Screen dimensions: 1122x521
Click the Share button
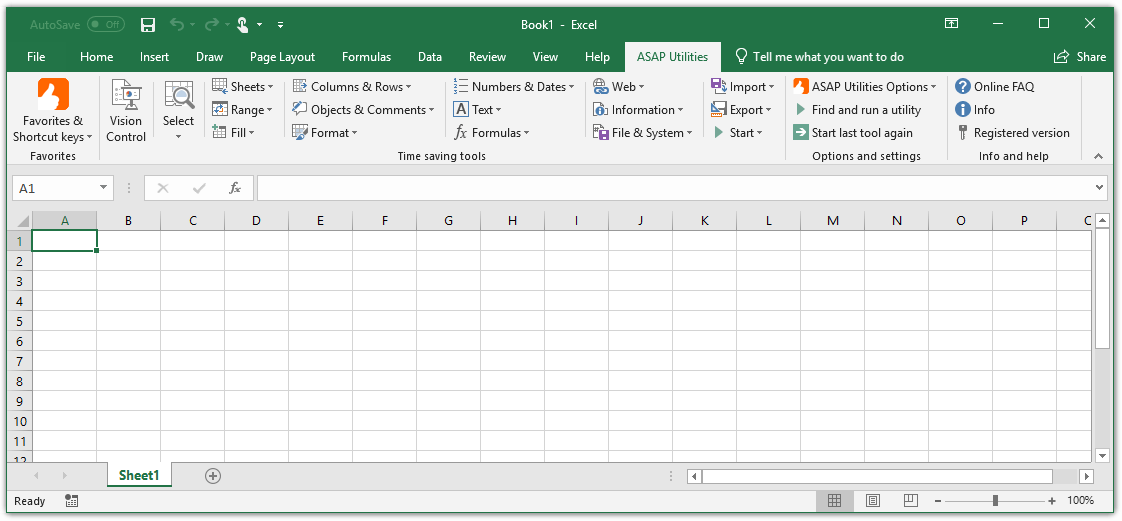[1080, 57]
